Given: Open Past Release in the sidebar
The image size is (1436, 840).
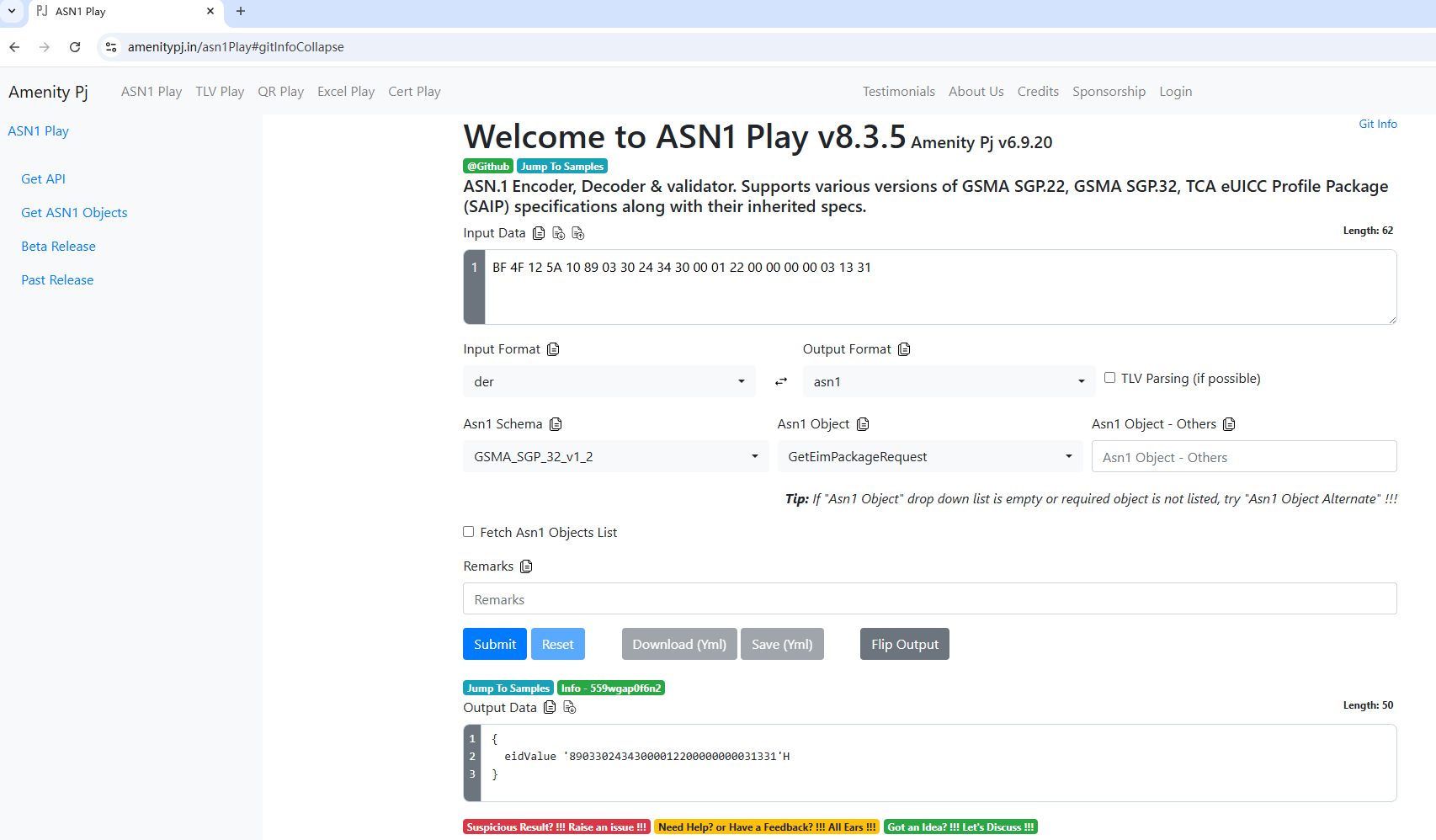Looking at the screenshot, I should coord(57,280).
